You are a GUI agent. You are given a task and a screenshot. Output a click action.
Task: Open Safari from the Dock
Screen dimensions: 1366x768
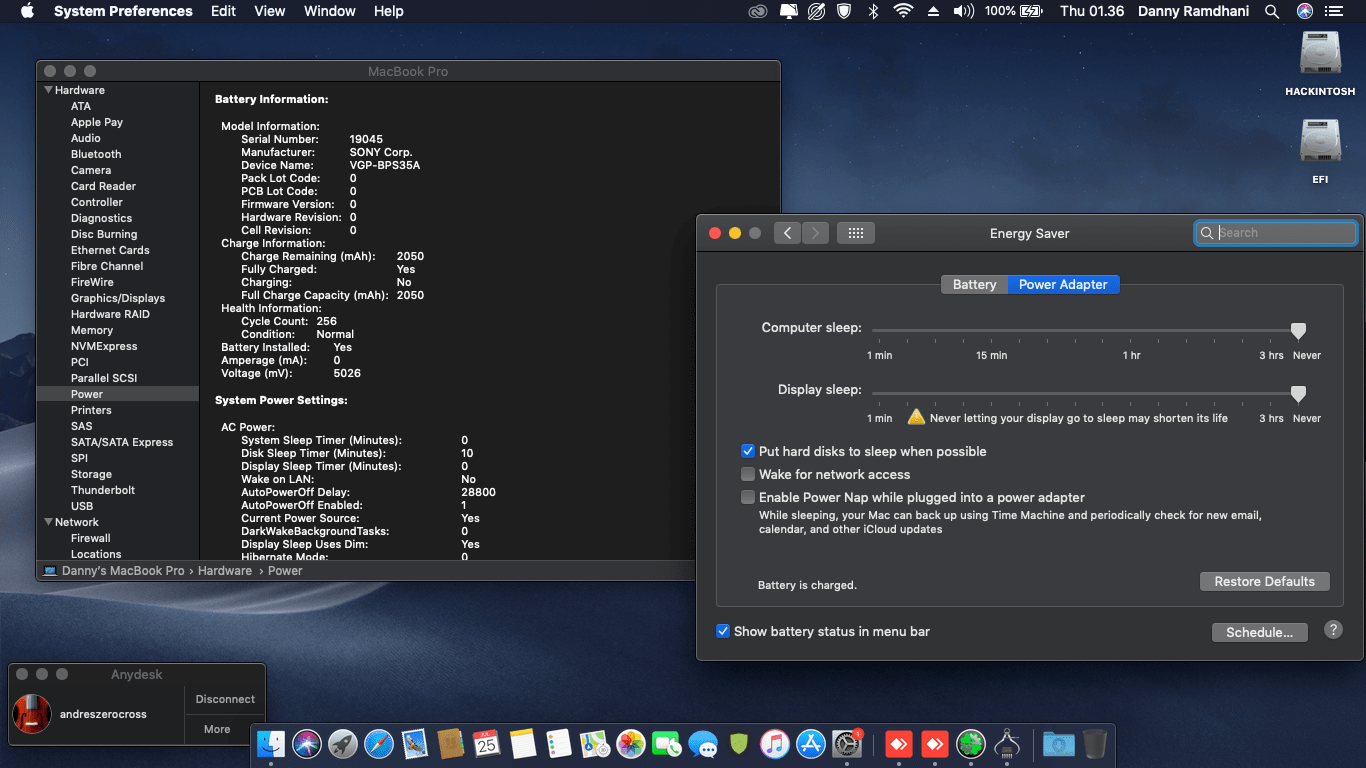click(379, 744)
